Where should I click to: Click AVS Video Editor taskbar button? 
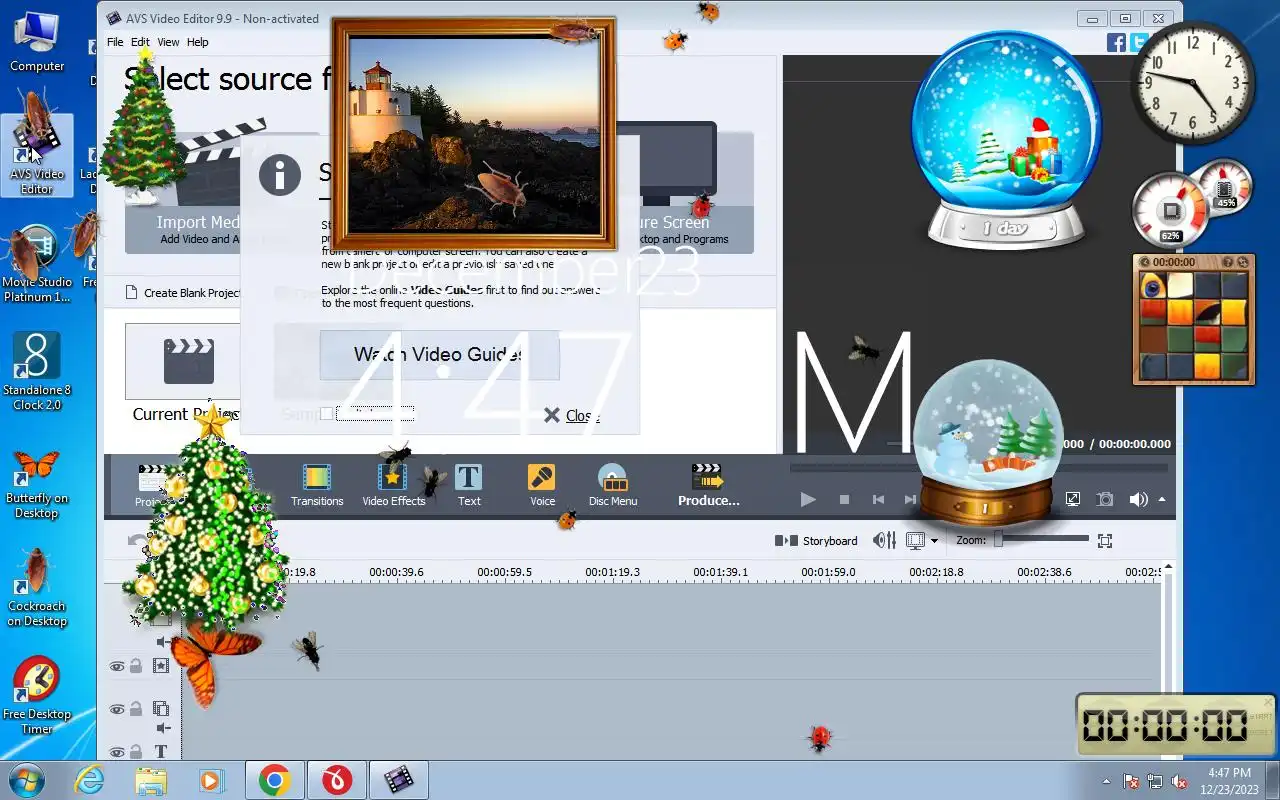[x=399, y=780]
